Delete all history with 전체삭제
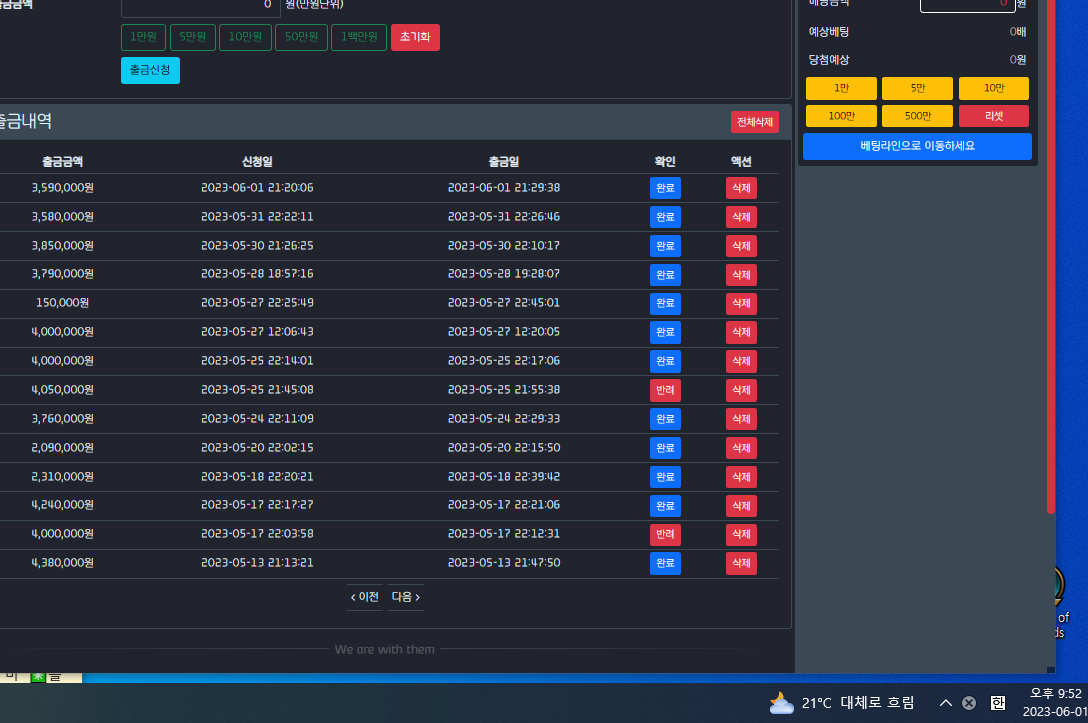Viewport: 1088px width, 723px height. click(755, 122)
